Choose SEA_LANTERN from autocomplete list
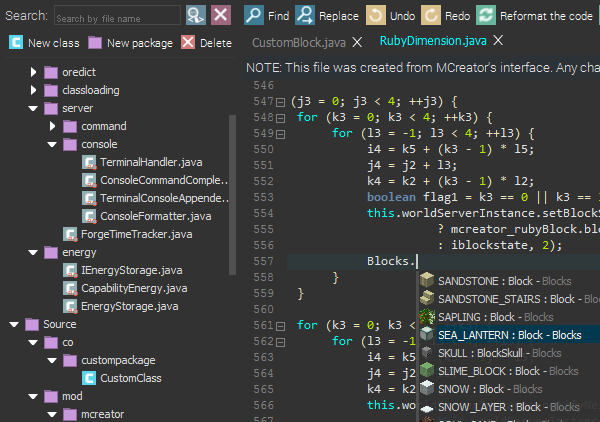The height and width of the screenshot is (422, 600). (509, 335)
